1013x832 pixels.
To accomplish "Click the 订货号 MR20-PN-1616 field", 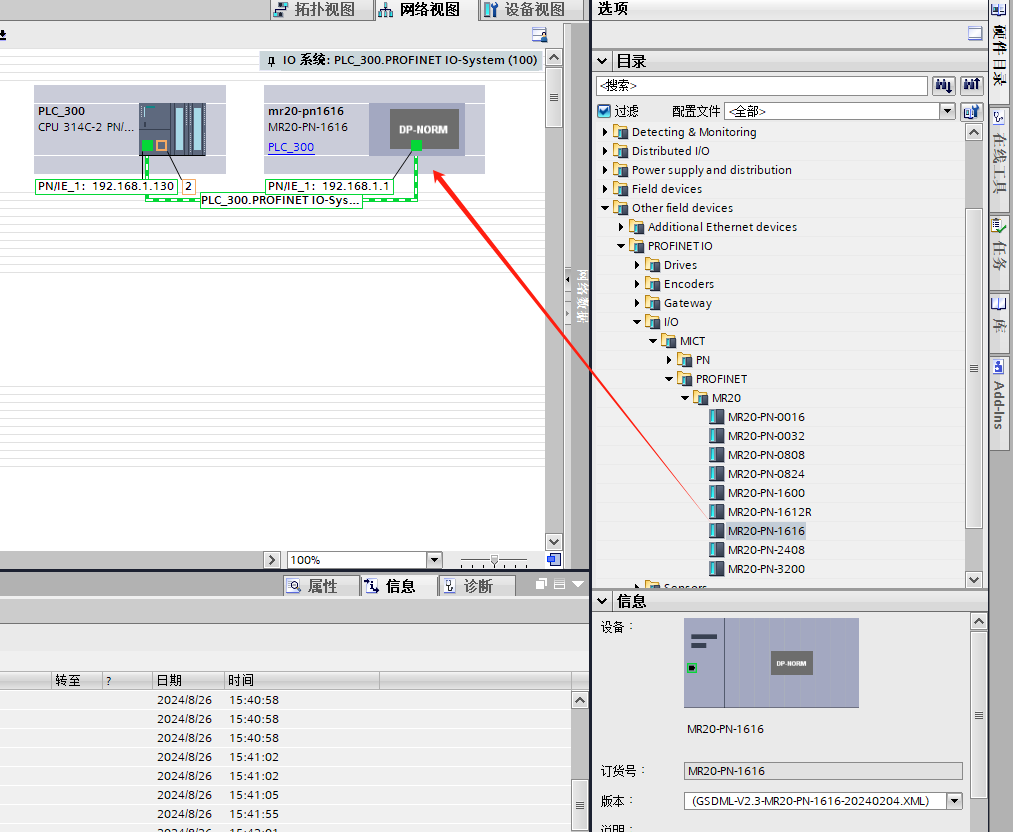I will coord(823,771).
